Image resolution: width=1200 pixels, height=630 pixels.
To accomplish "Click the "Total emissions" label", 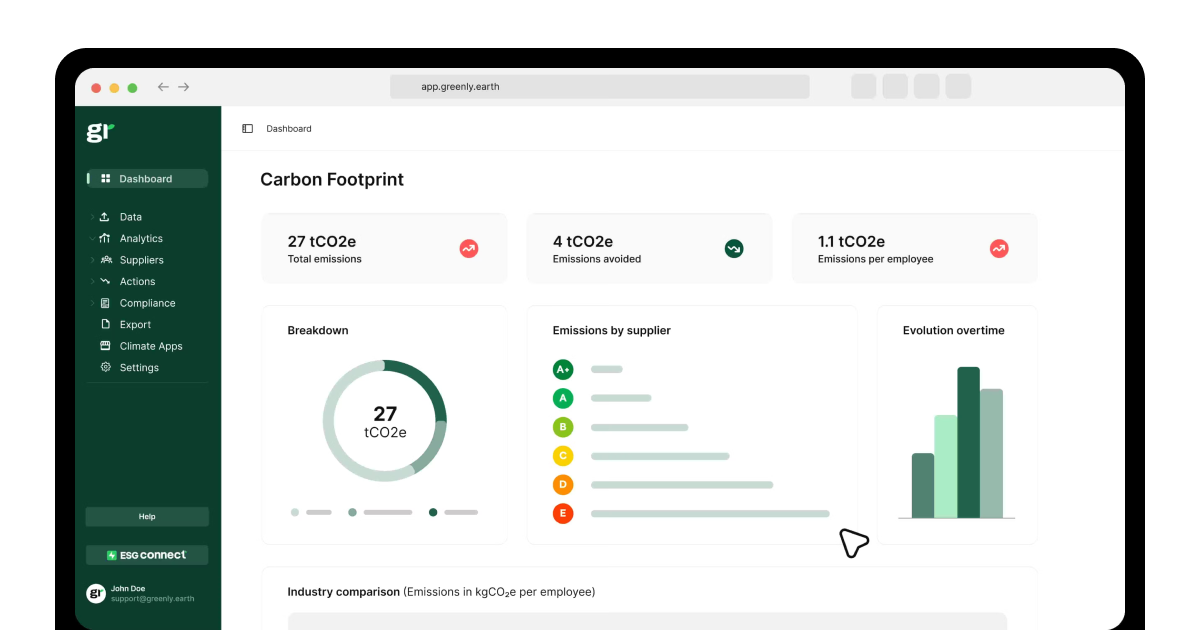I will click(325, 259).
